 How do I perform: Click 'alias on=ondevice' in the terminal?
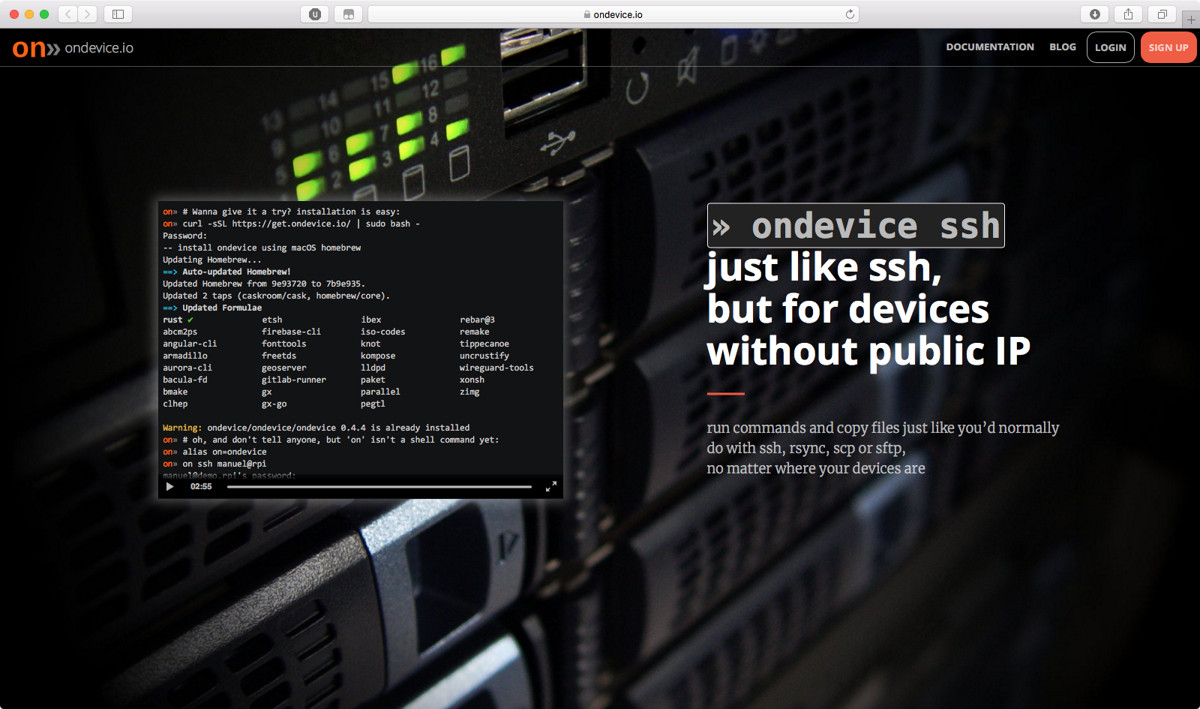(224, 452)
